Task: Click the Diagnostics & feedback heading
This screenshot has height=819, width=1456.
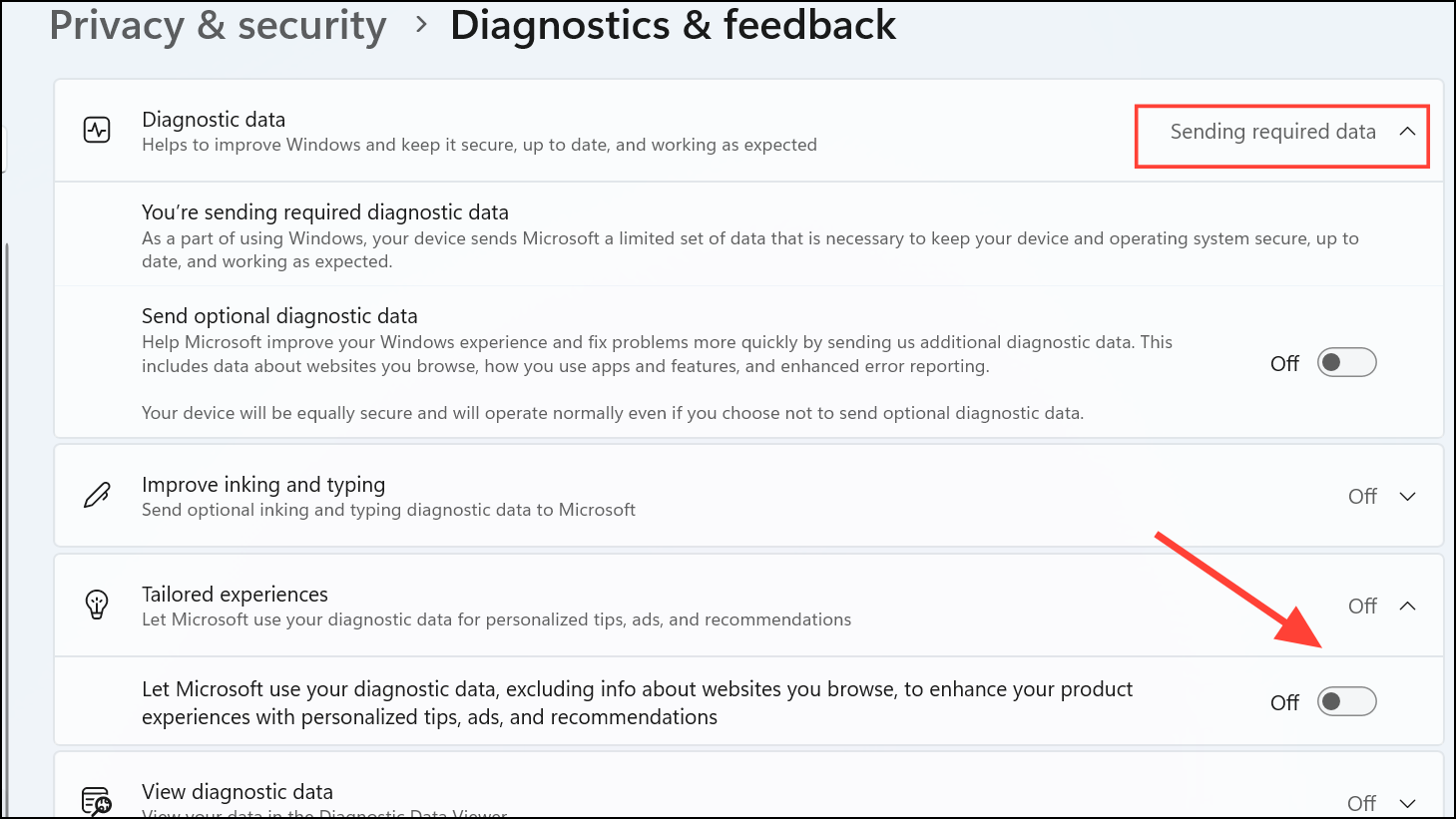Action: pos(674,25)
